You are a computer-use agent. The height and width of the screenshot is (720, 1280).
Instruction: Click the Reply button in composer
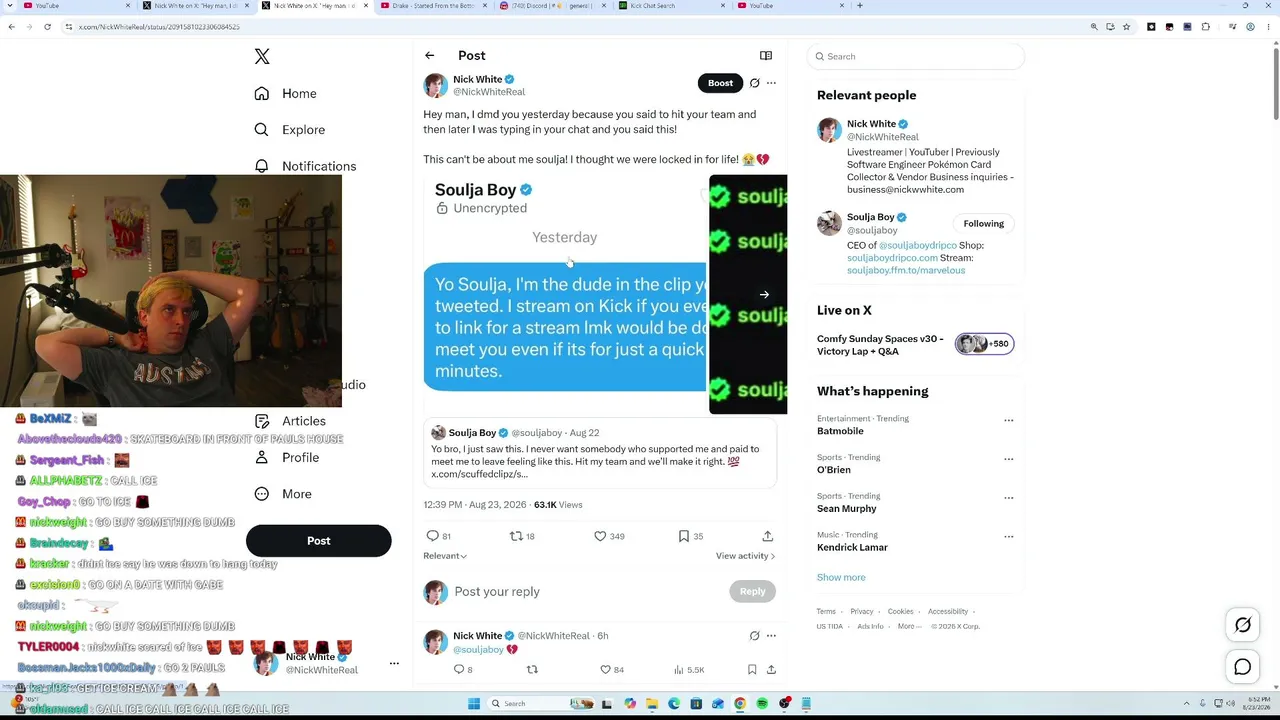752,592
